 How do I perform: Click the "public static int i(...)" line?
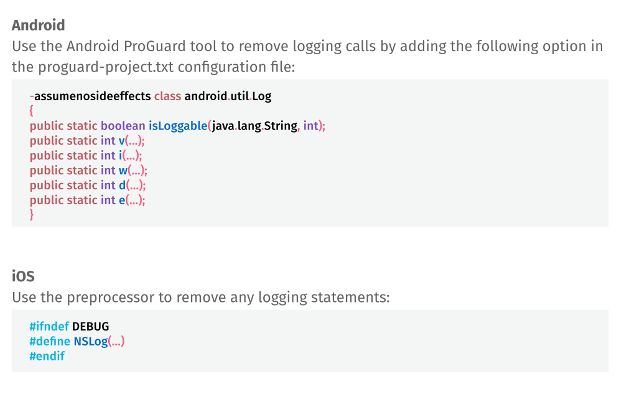(85, 155)
